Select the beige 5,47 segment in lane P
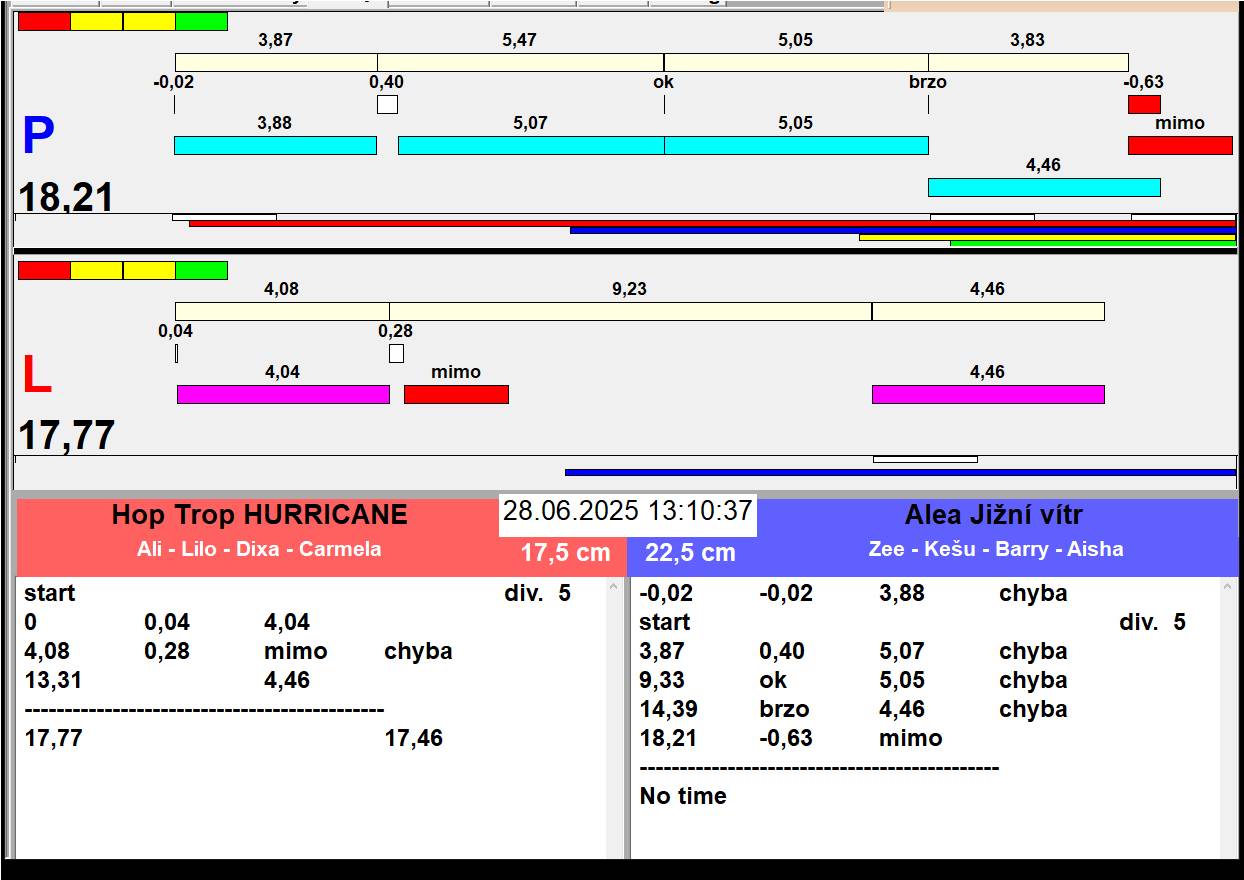The width and height of the screenshot is (1244, 880). [x=521, y=62]
